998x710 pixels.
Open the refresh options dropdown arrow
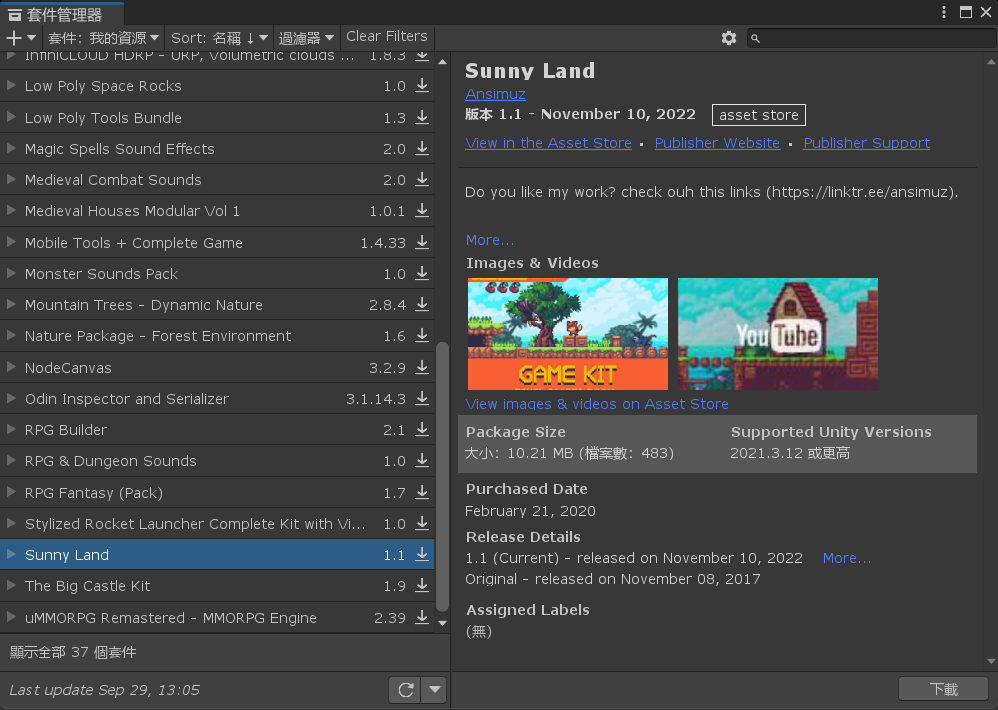(435, 690)
